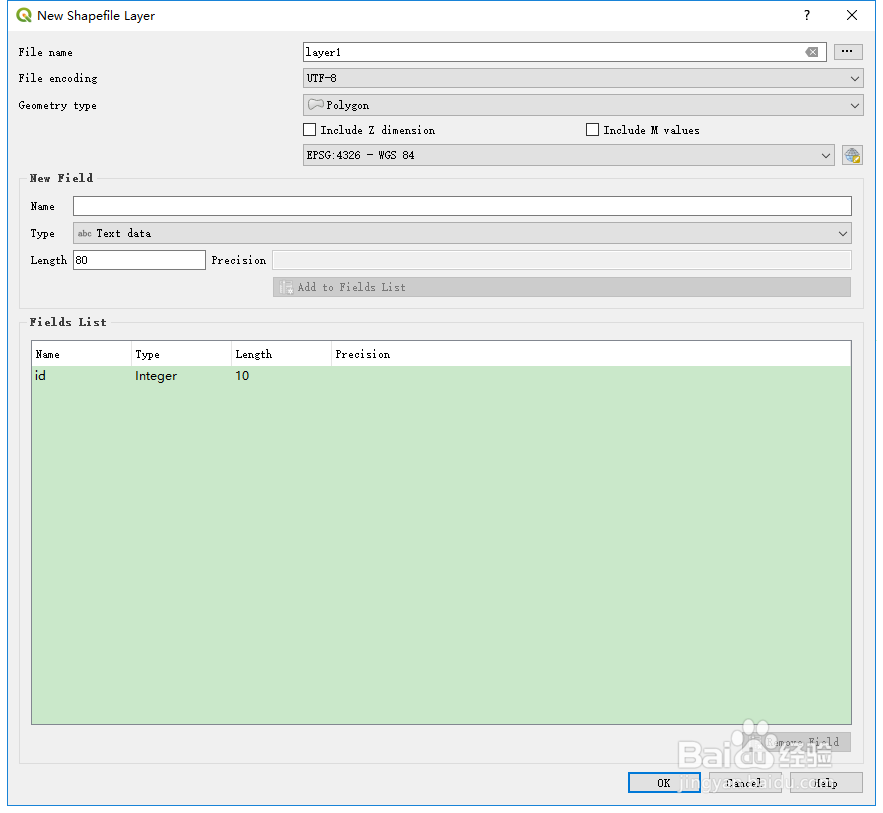Click the Remove Field button
Viewport: 883px width, 813px height.
tap(799, 742)
